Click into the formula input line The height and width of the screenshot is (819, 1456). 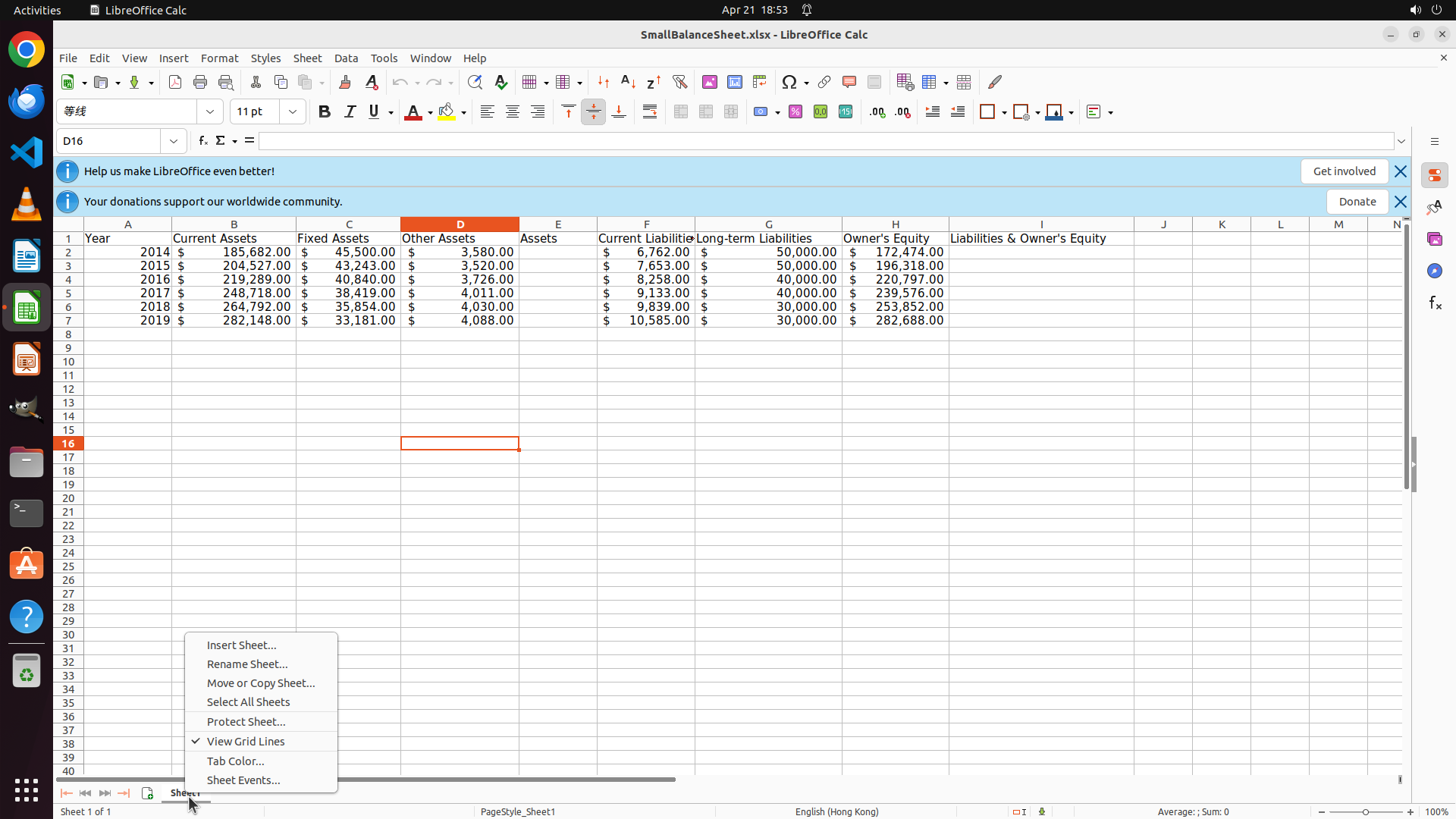(825, 141)
